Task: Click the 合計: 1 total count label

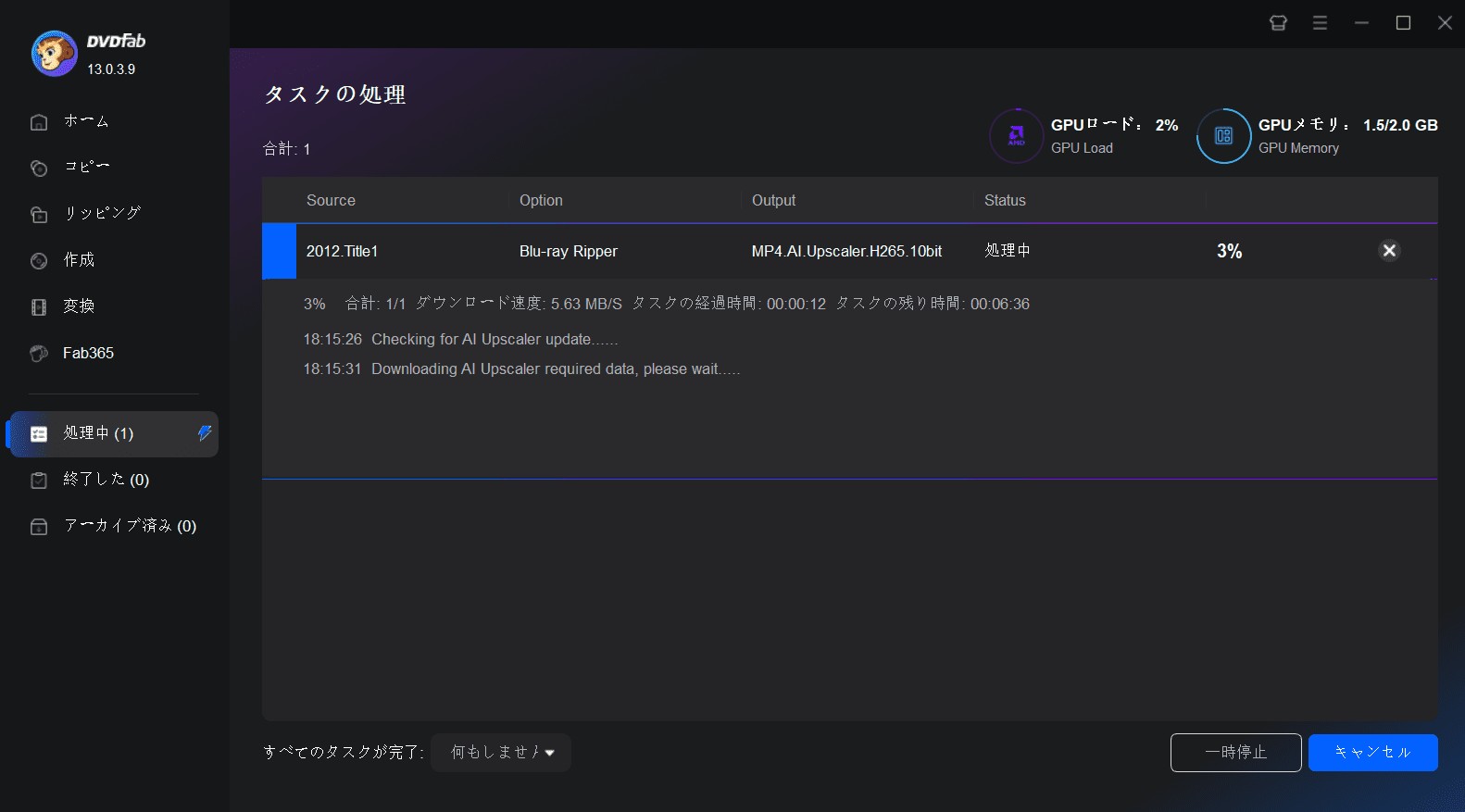Action: [x=287, y=149]
